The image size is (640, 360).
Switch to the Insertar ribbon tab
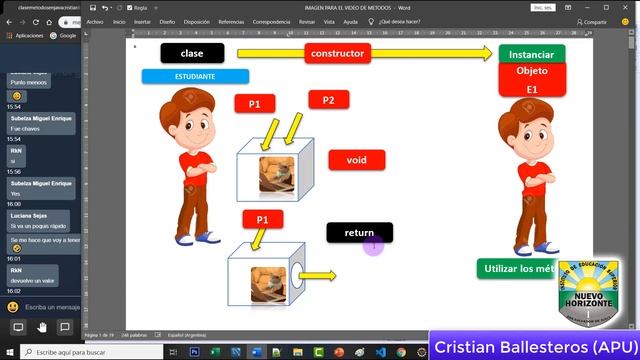pos(142,22)
